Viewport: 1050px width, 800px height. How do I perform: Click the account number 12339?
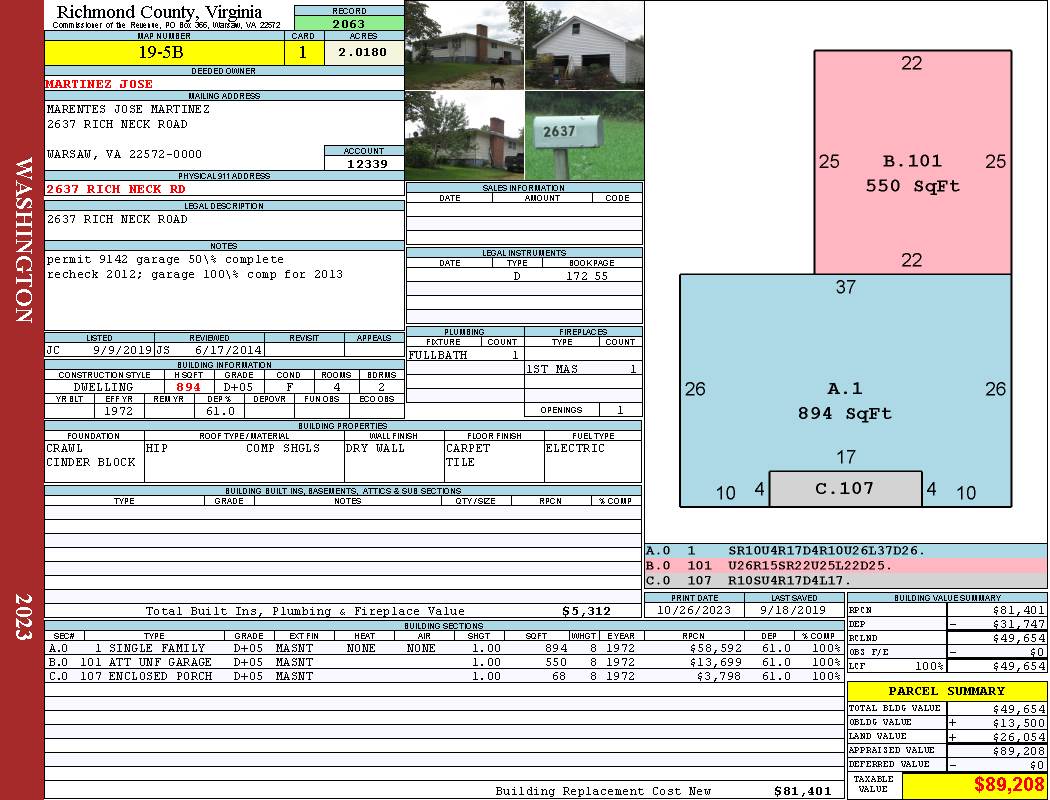(x=364, y=163)
